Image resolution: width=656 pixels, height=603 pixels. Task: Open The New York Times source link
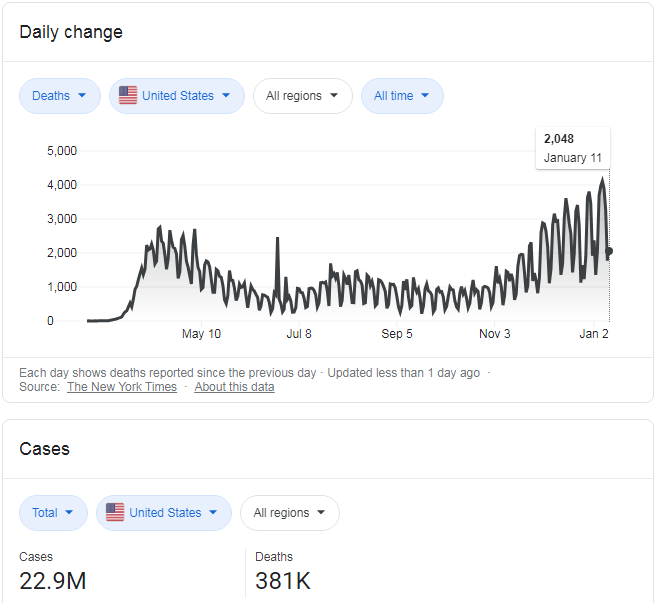pos(122,387)
